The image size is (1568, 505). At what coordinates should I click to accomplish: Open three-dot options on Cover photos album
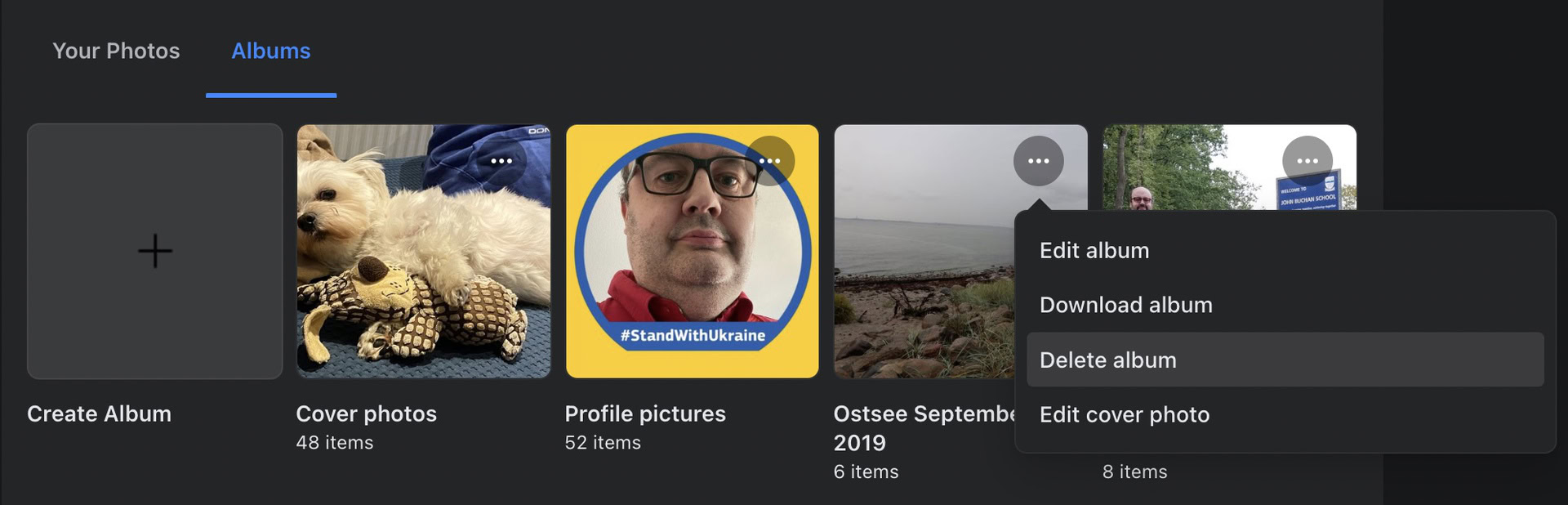tap(501, 161)
